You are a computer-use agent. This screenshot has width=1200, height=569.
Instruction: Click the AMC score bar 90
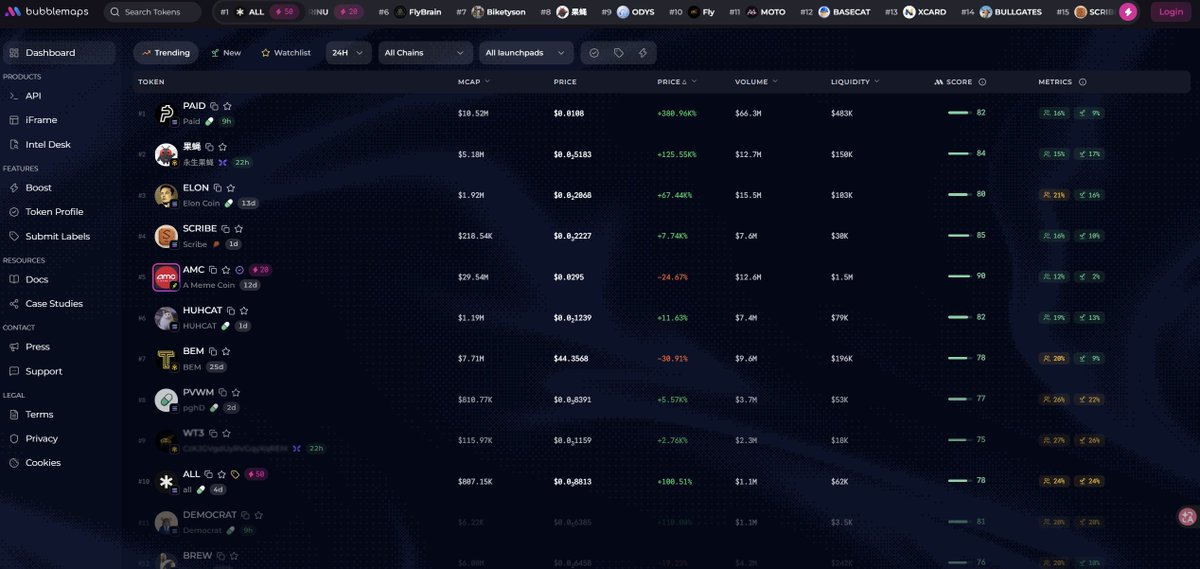tap(959, 277)
